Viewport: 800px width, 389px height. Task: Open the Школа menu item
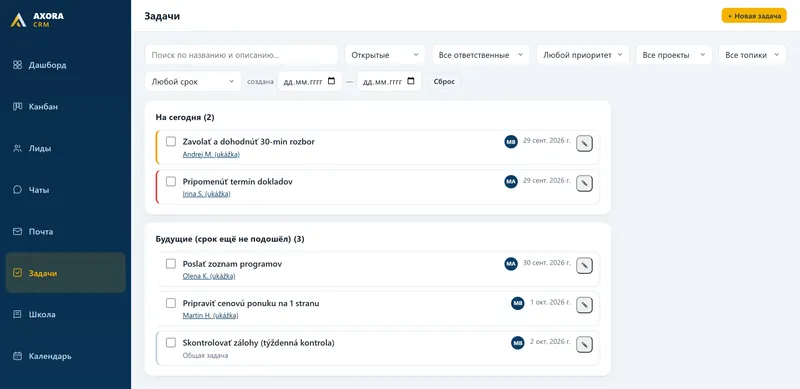[65, 314]
